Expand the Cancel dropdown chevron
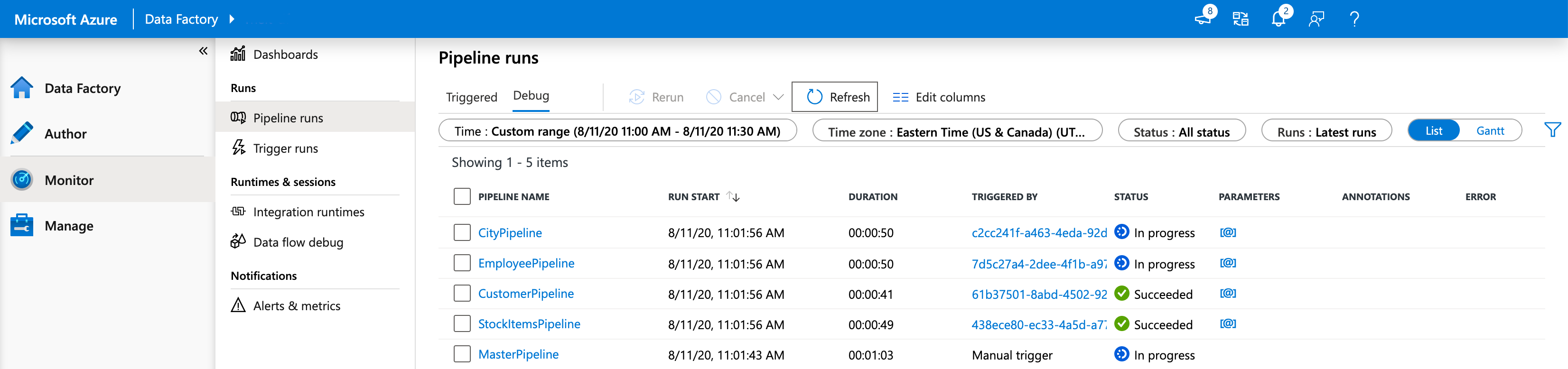Image resolution: width=1568 pixels, height=369 pixels. pos(778,97)
